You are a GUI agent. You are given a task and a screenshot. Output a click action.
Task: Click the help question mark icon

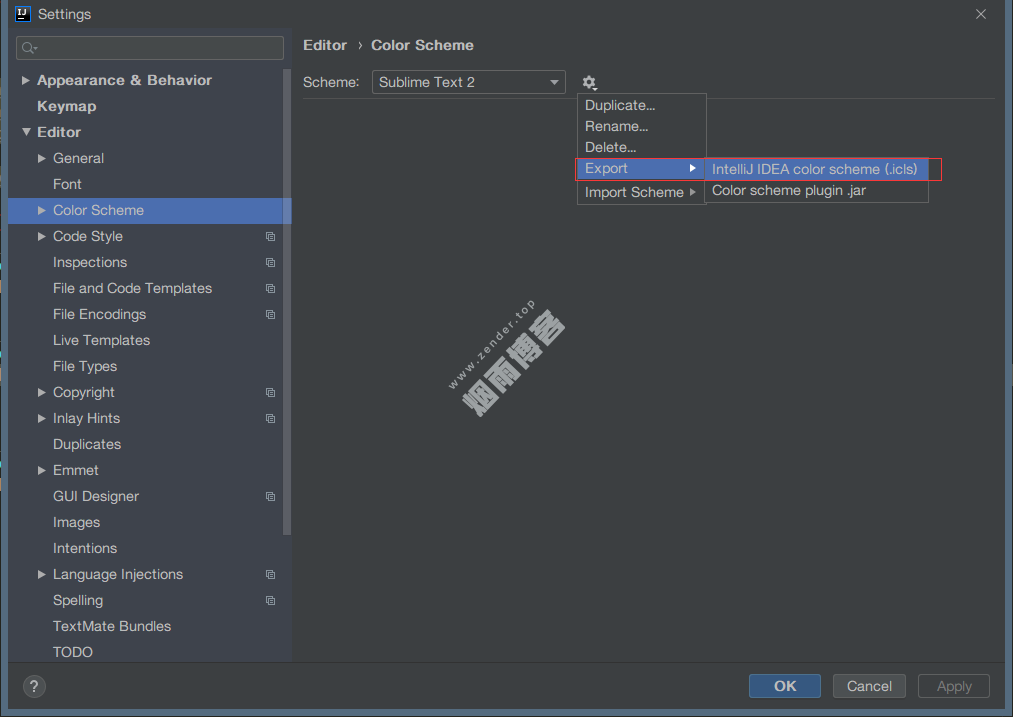[x=34, y=686]
